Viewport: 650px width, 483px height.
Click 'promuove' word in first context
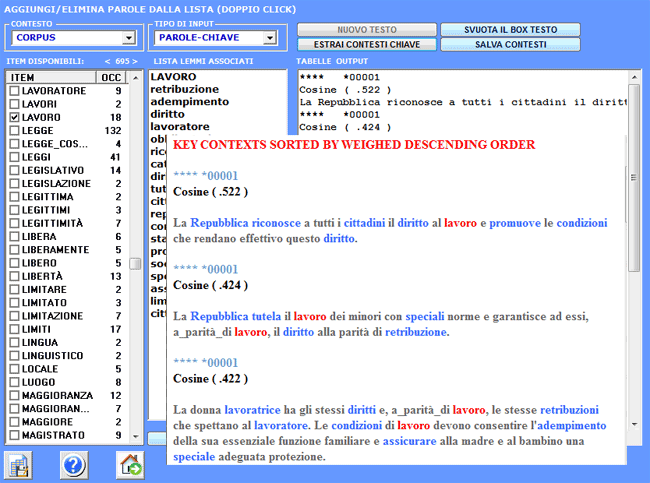[x=515, y=223]
